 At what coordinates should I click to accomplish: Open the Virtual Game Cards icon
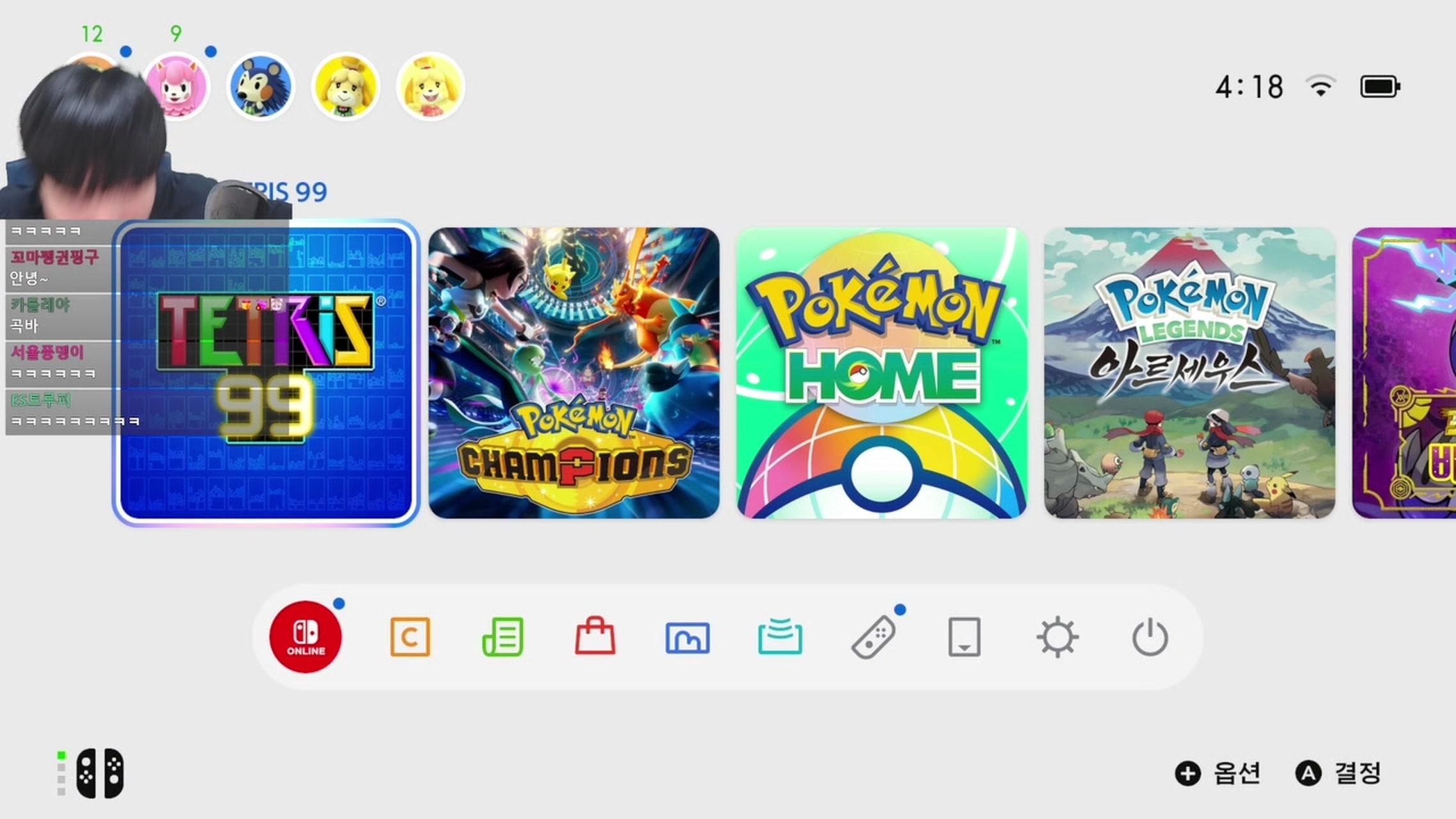click(x=964, y=637)
